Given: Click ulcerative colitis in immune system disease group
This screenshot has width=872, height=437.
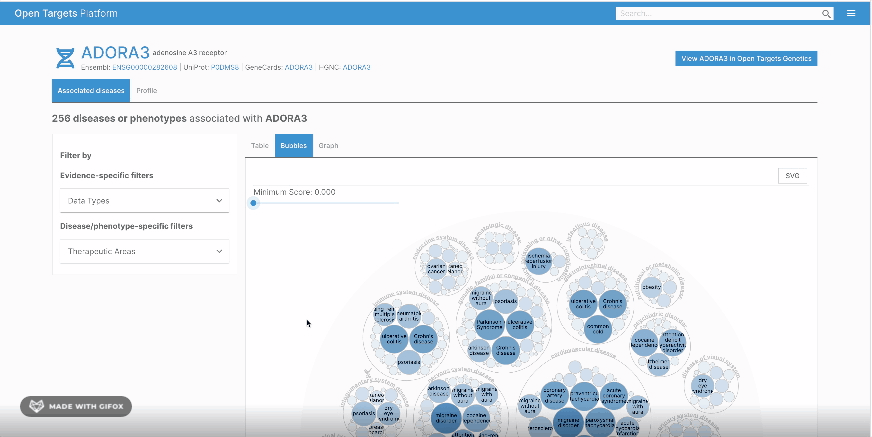Looking at the screenshot, I should coord(394,339).
